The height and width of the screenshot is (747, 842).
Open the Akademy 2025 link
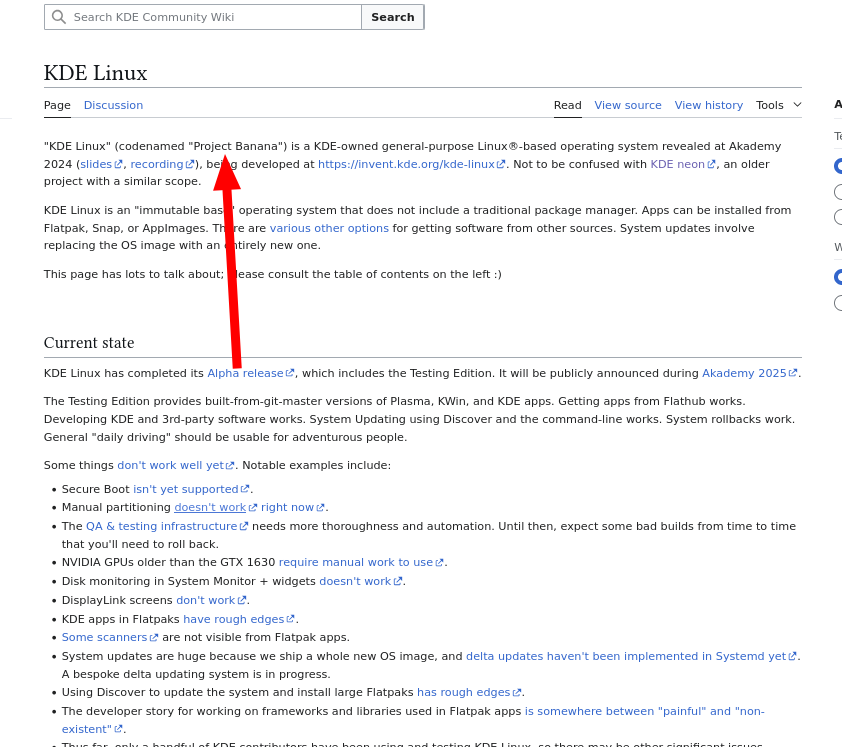(750, 373)
